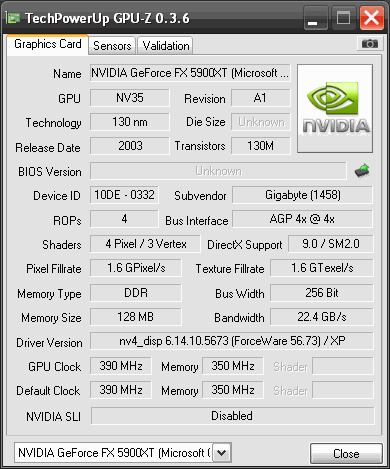
Task: Click the Memory Type field showing DDR
Action: click(136, 293)
